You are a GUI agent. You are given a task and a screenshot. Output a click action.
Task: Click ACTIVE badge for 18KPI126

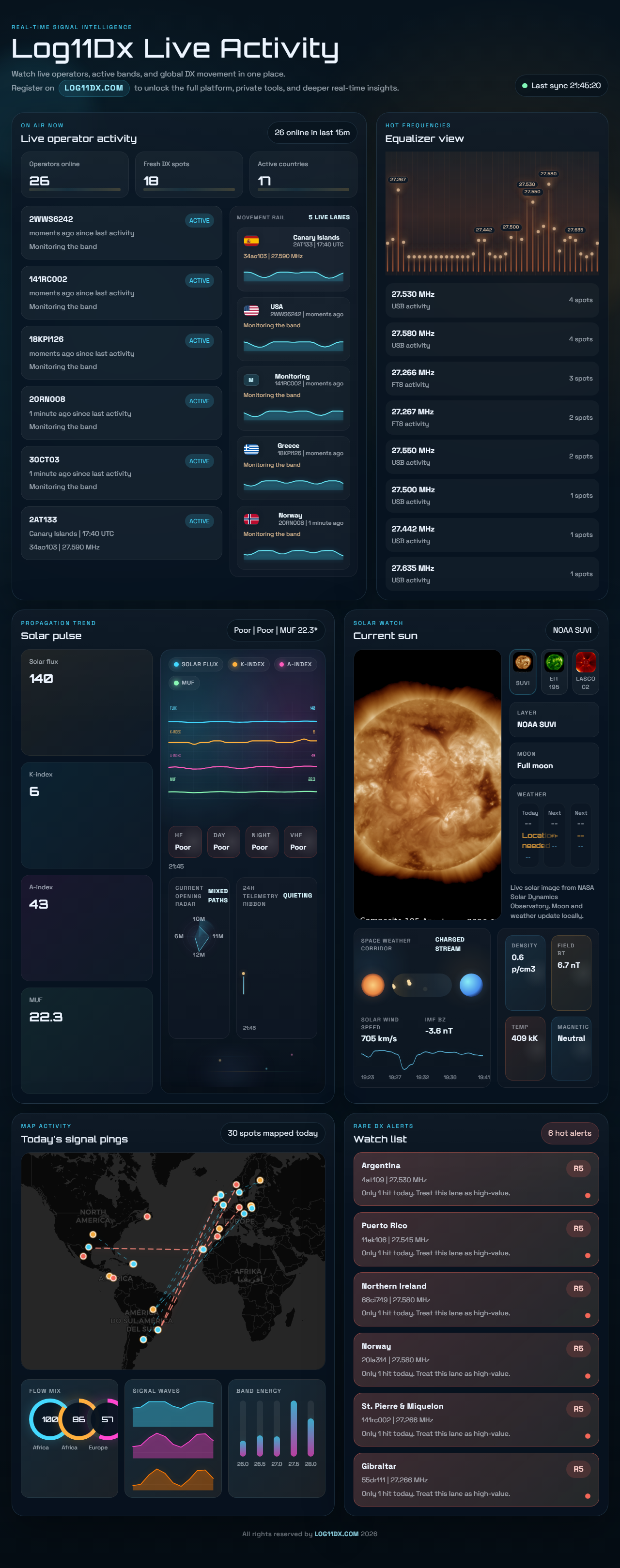pos(199,340)
